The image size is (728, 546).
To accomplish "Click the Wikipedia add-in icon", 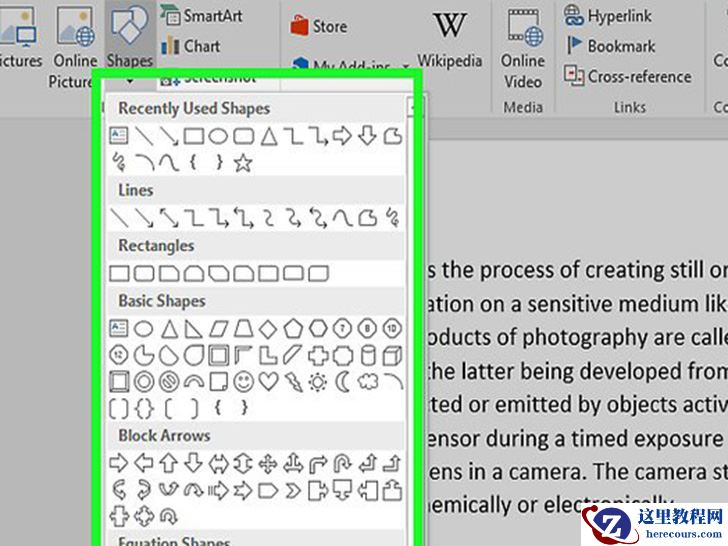I will point(449,39).
